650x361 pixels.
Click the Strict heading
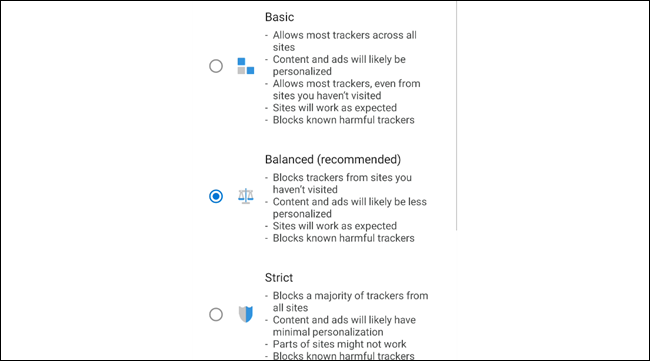(x=279, y=278)
